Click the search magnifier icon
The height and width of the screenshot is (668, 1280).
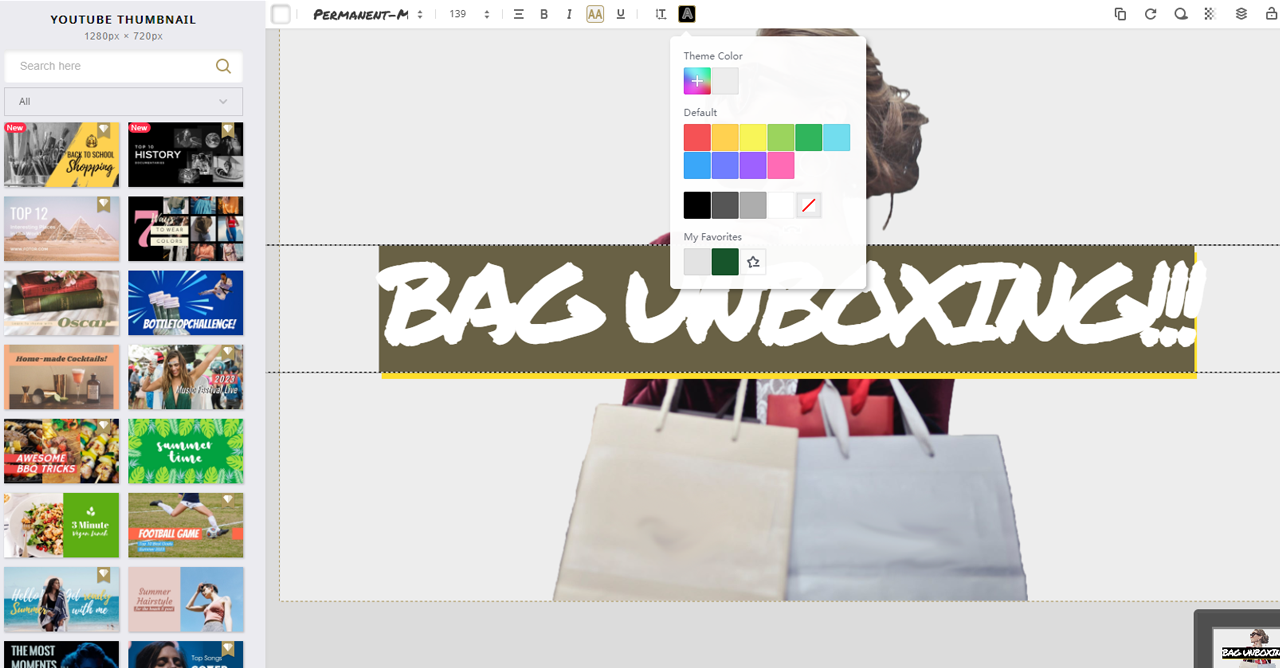(x=223, y=66)
